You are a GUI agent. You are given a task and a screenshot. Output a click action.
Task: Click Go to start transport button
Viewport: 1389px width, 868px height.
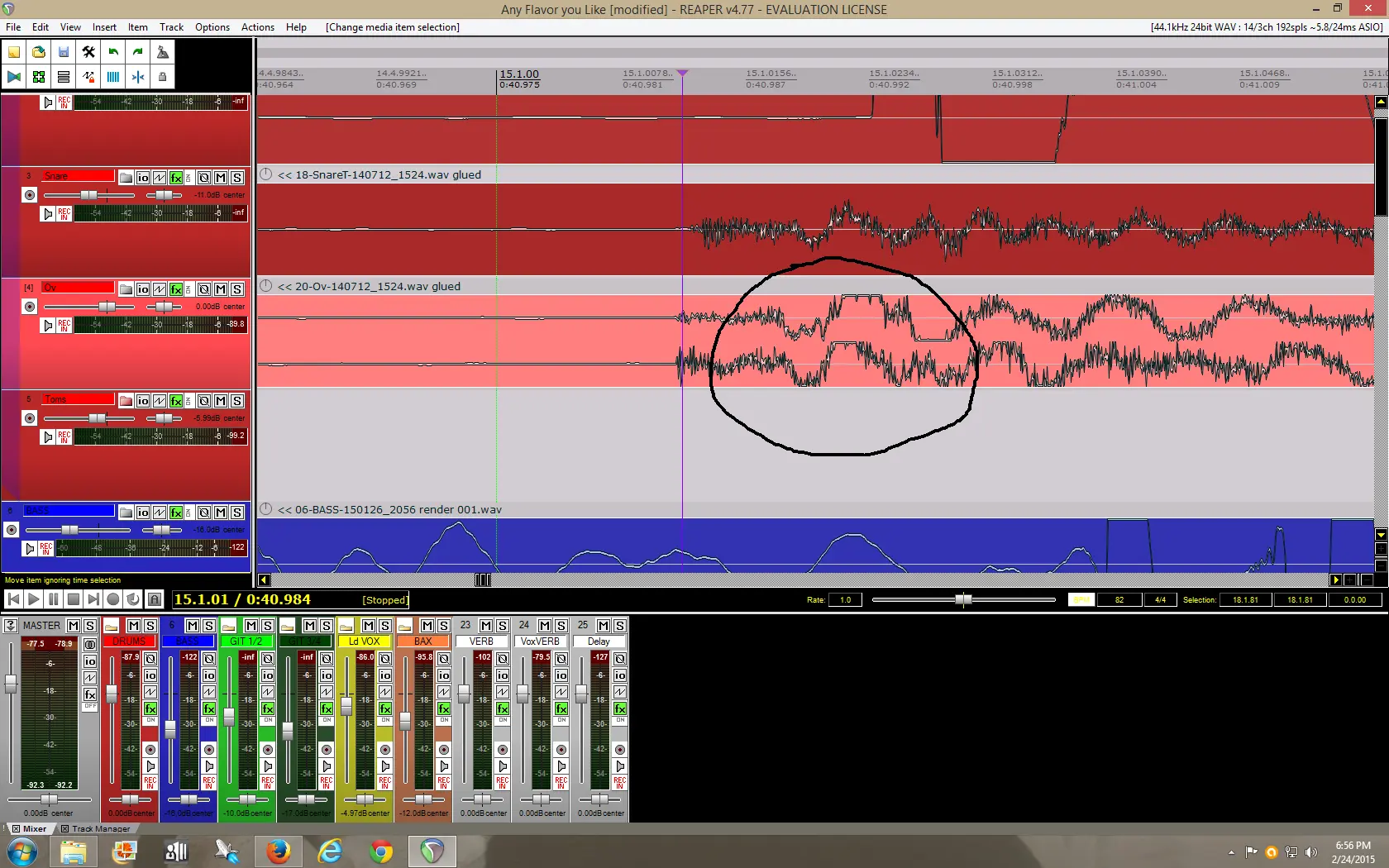(14, 599)
